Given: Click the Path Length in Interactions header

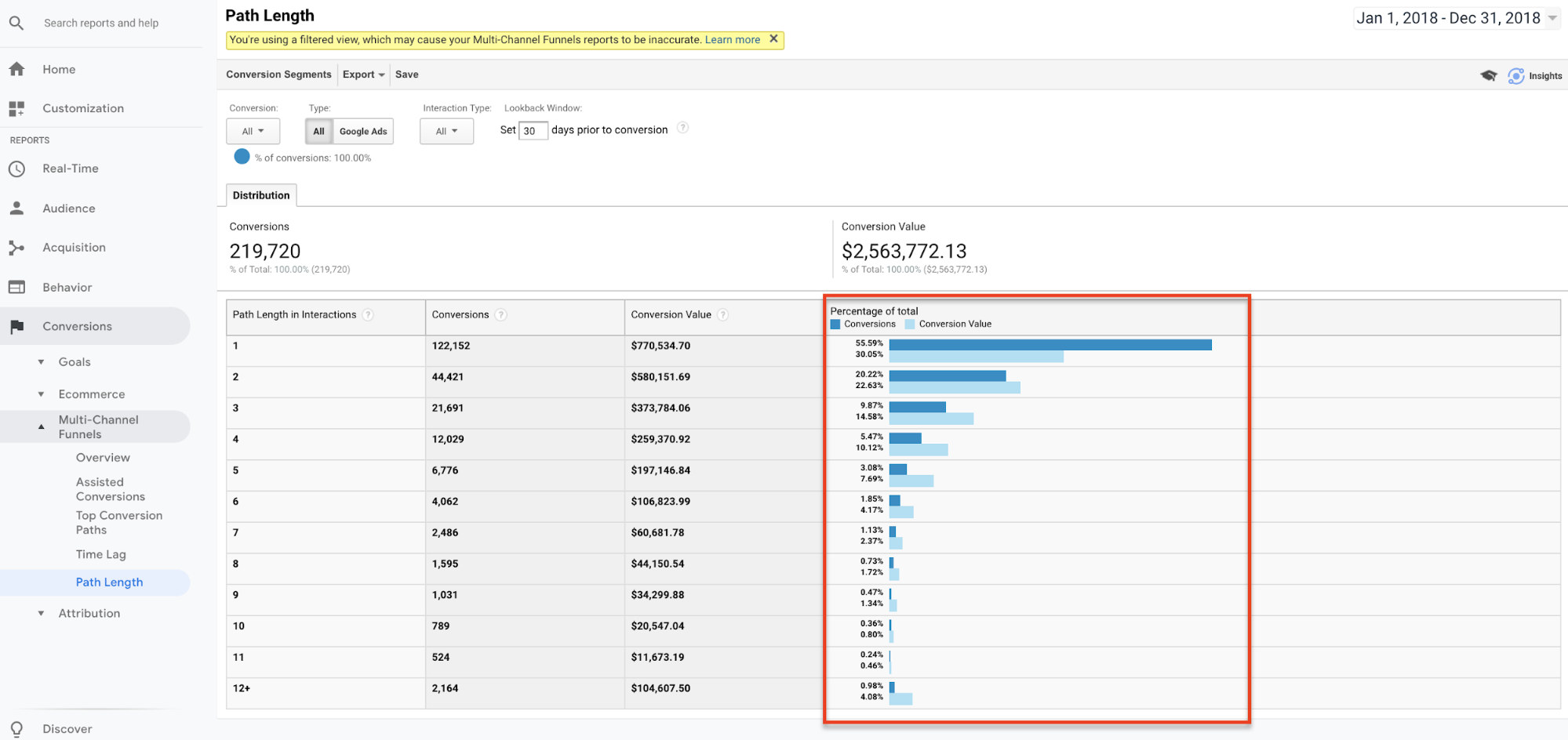Looking at the screenshot, I should tap(294, 314).
